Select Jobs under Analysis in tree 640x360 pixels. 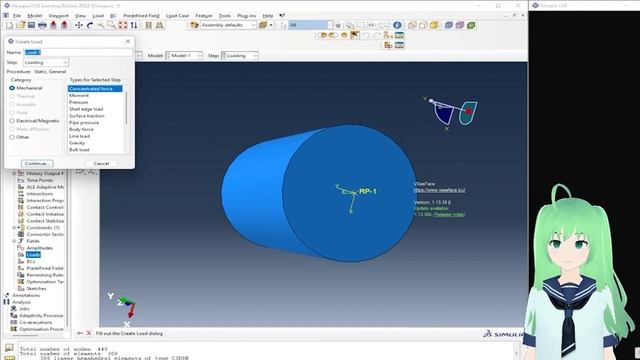24,309
